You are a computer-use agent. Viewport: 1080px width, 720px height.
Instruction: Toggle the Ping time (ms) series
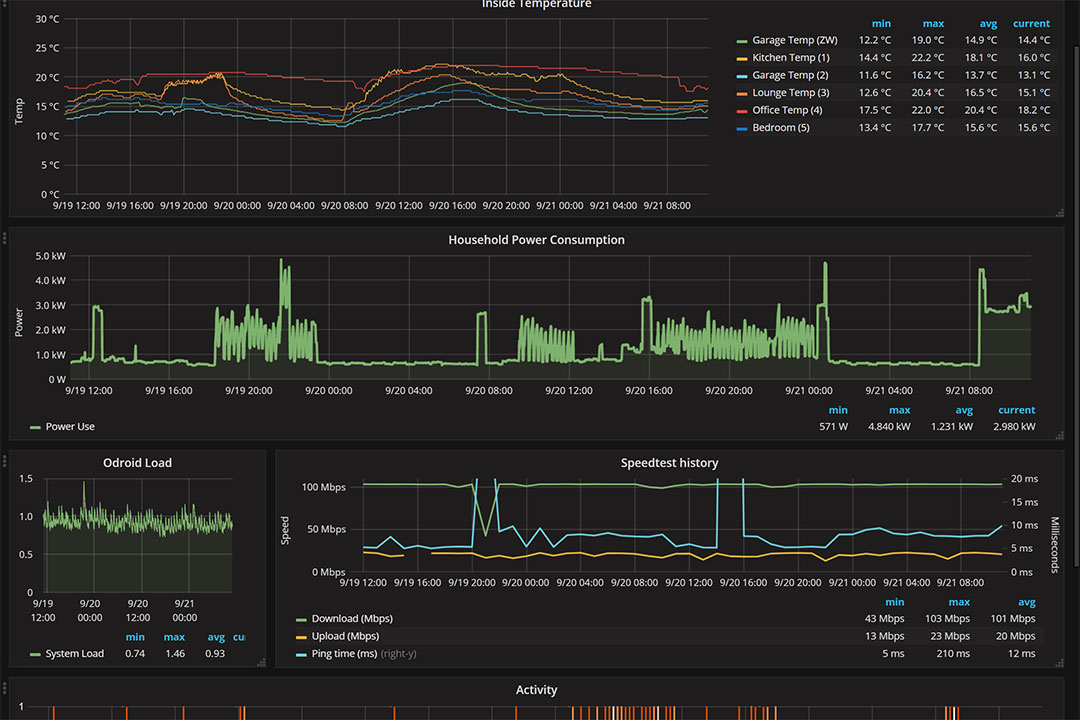click(x=345, y=654)
